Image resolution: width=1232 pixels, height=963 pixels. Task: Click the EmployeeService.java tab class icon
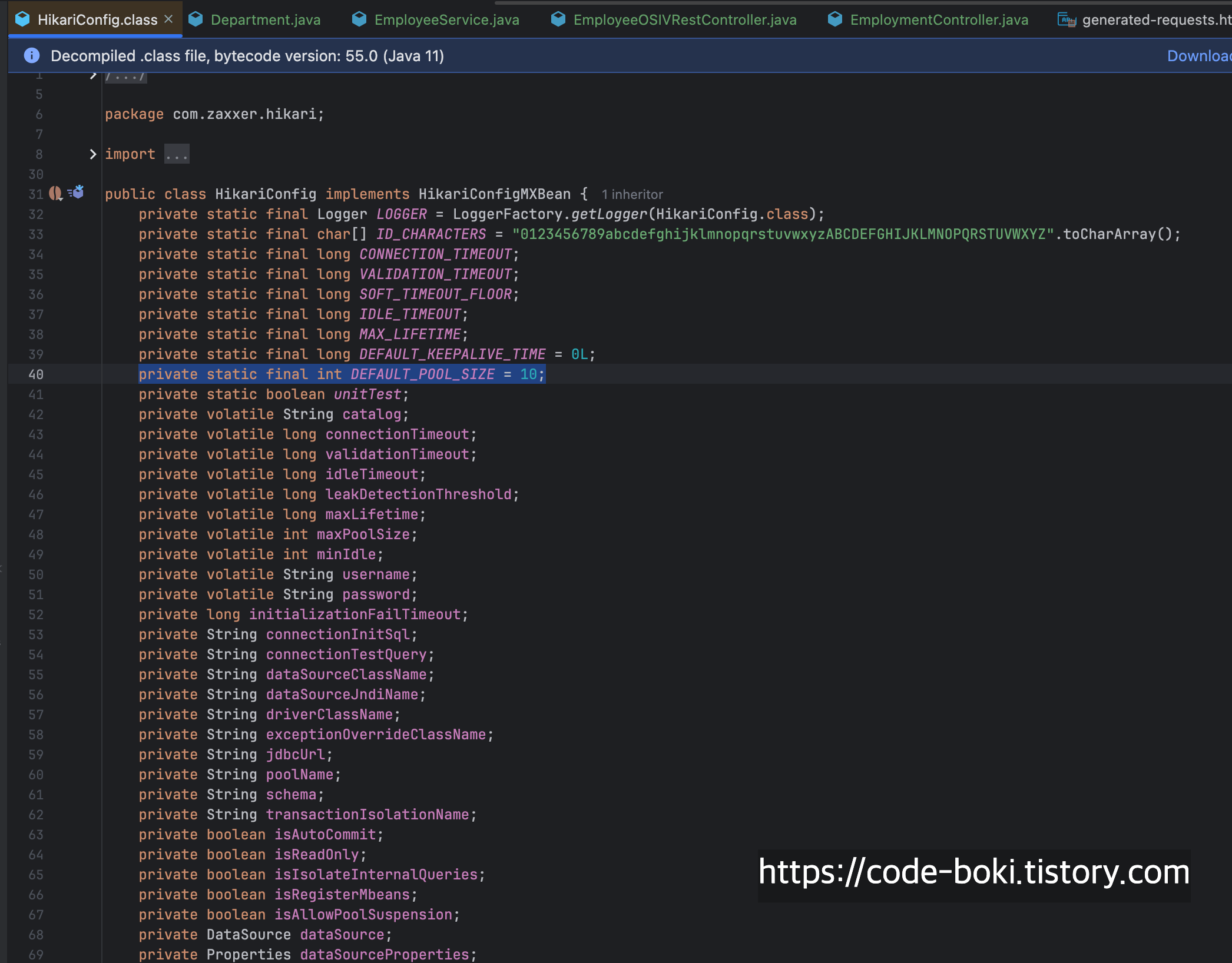click(359, 19)
